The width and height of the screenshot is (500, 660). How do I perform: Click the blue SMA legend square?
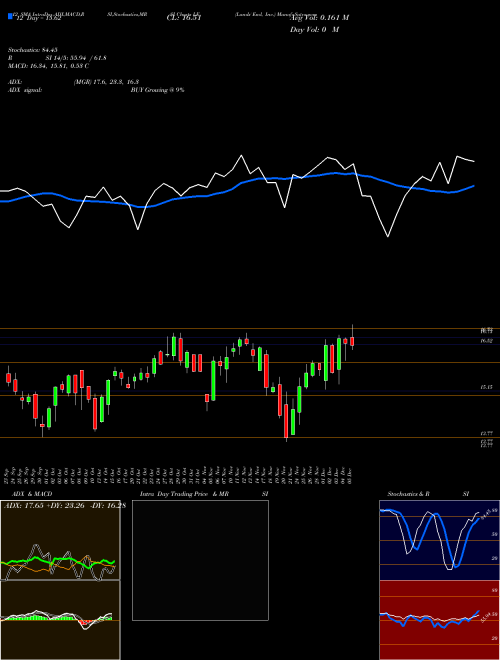[x=10, y=16]
